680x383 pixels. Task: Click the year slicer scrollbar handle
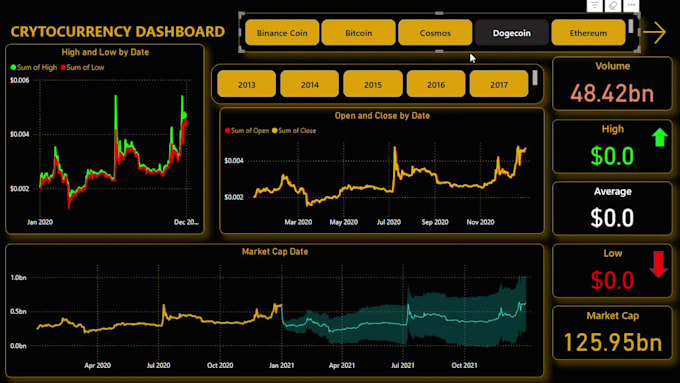[535, 78]
